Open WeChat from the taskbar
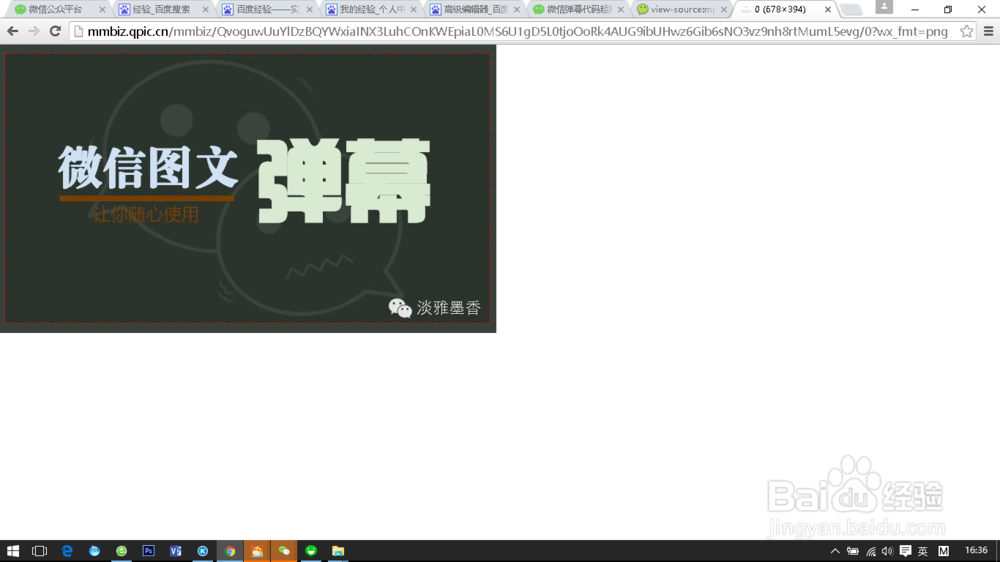 pyautogui.click(x=284, y=551)
